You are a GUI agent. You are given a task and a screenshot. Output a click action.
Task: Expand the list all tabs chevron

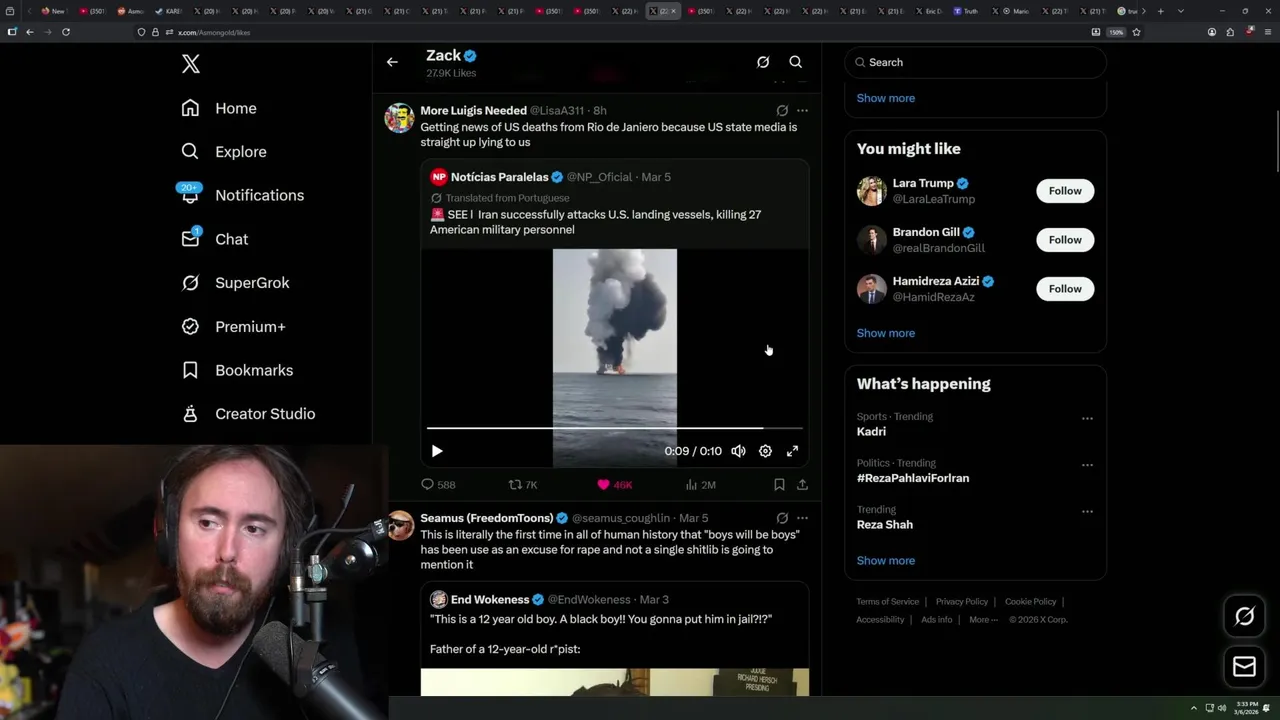[x=1181, y=11]
